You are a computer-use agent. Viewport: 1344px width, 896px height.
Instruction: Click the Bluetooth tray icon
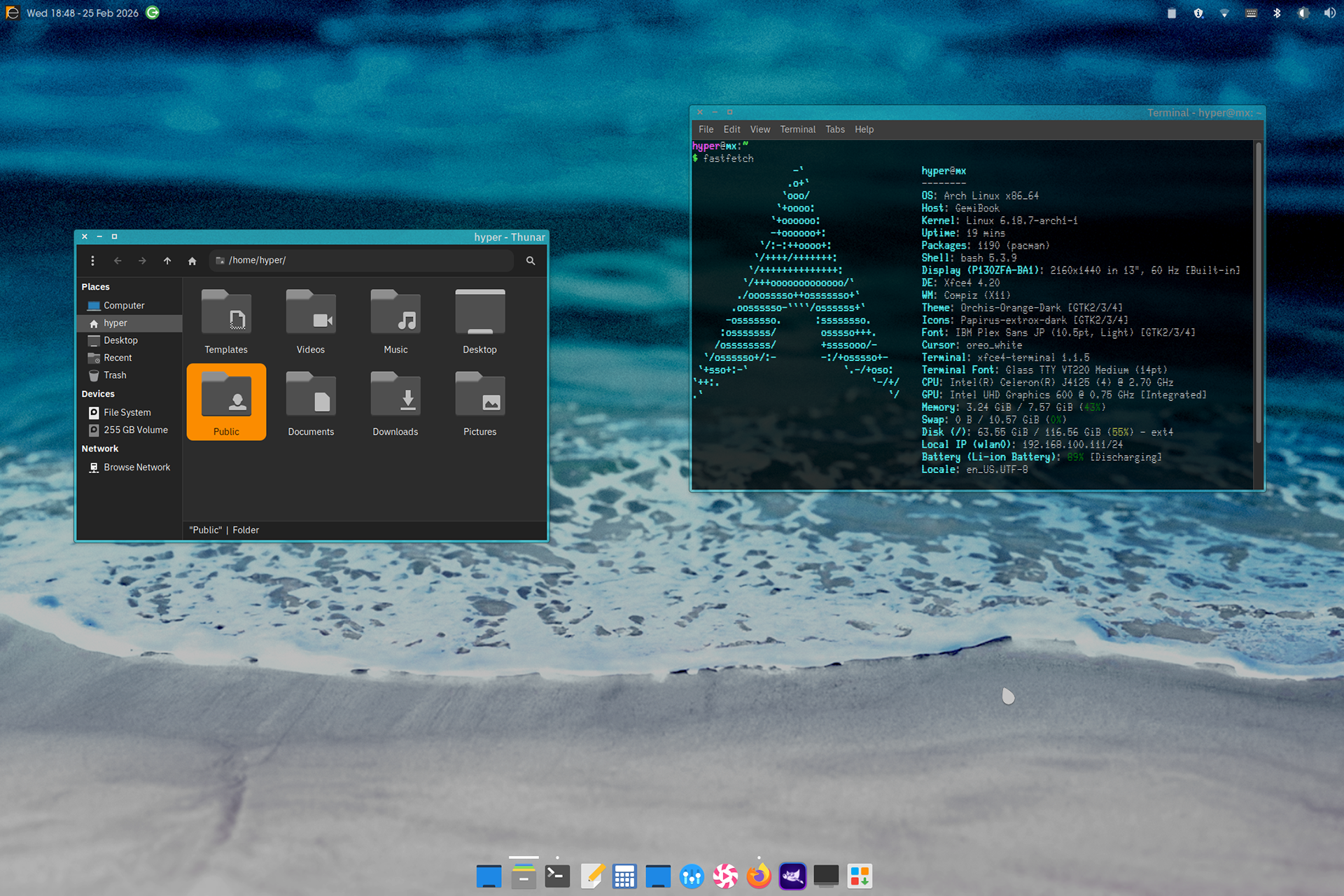pos(1277,13)
